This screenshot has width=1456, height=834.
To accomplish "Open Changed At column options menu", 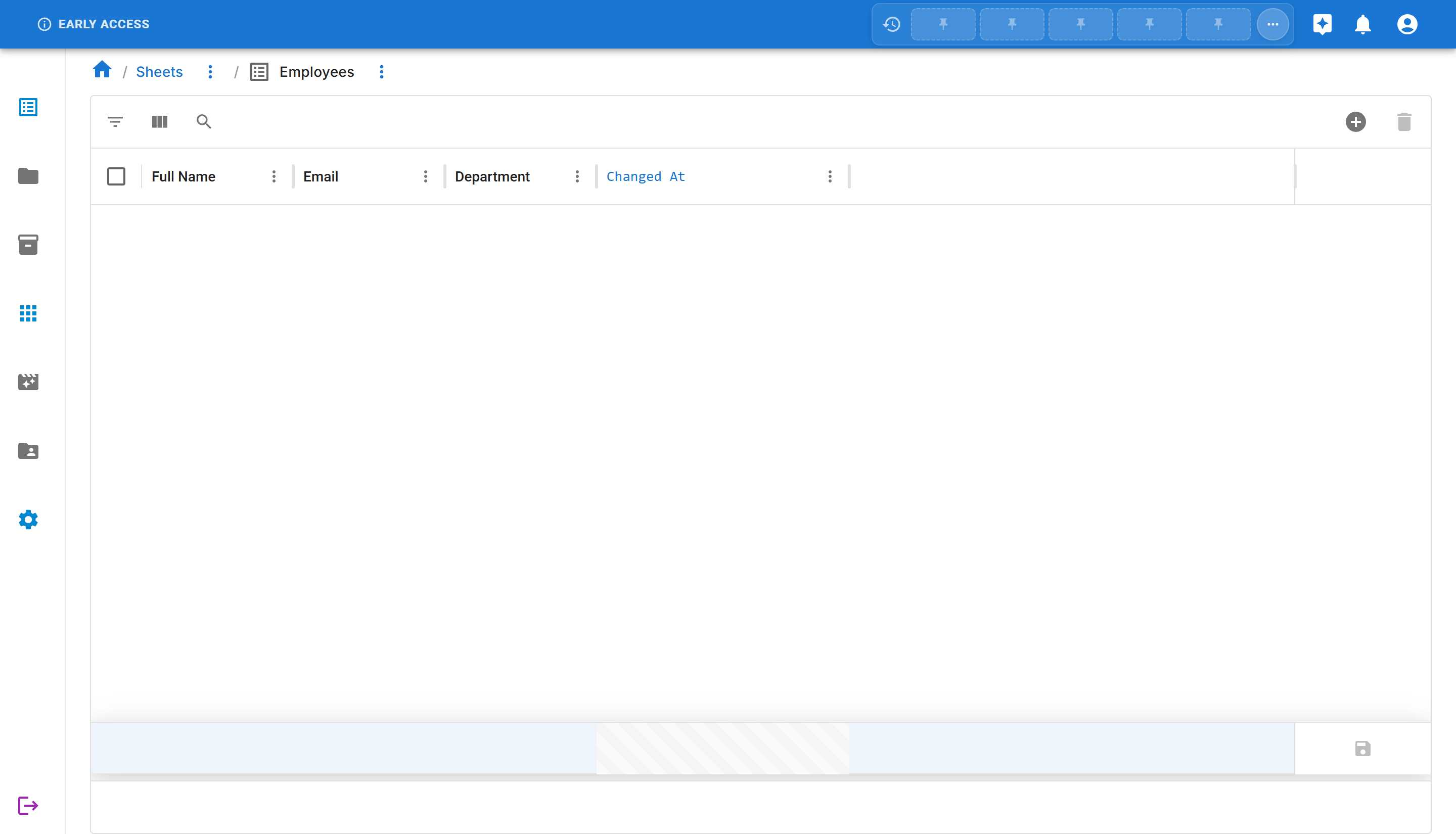I will tap(830, 176).
